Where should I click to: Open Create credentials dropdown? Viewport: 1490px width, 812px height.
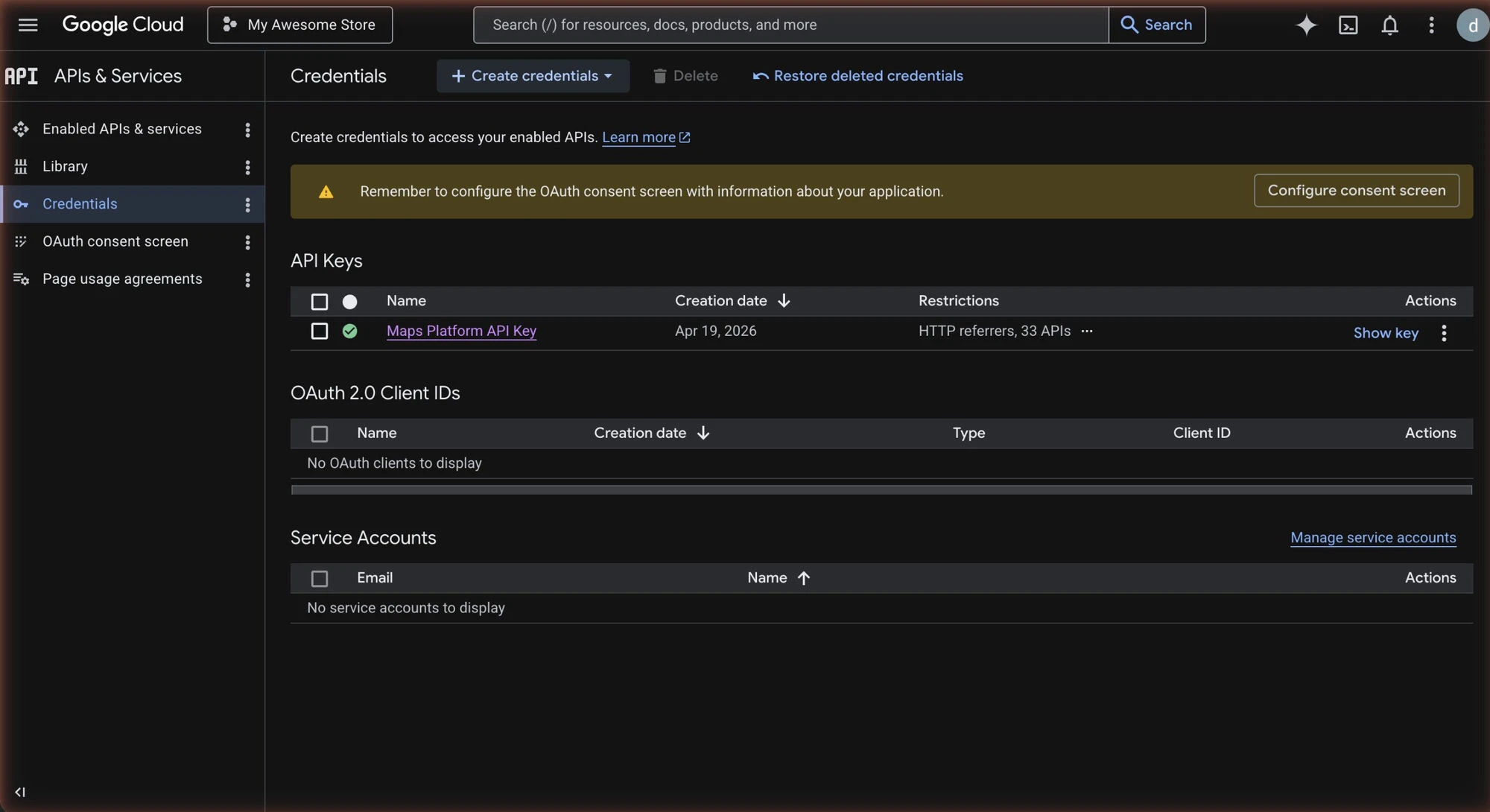pos(533,76)
